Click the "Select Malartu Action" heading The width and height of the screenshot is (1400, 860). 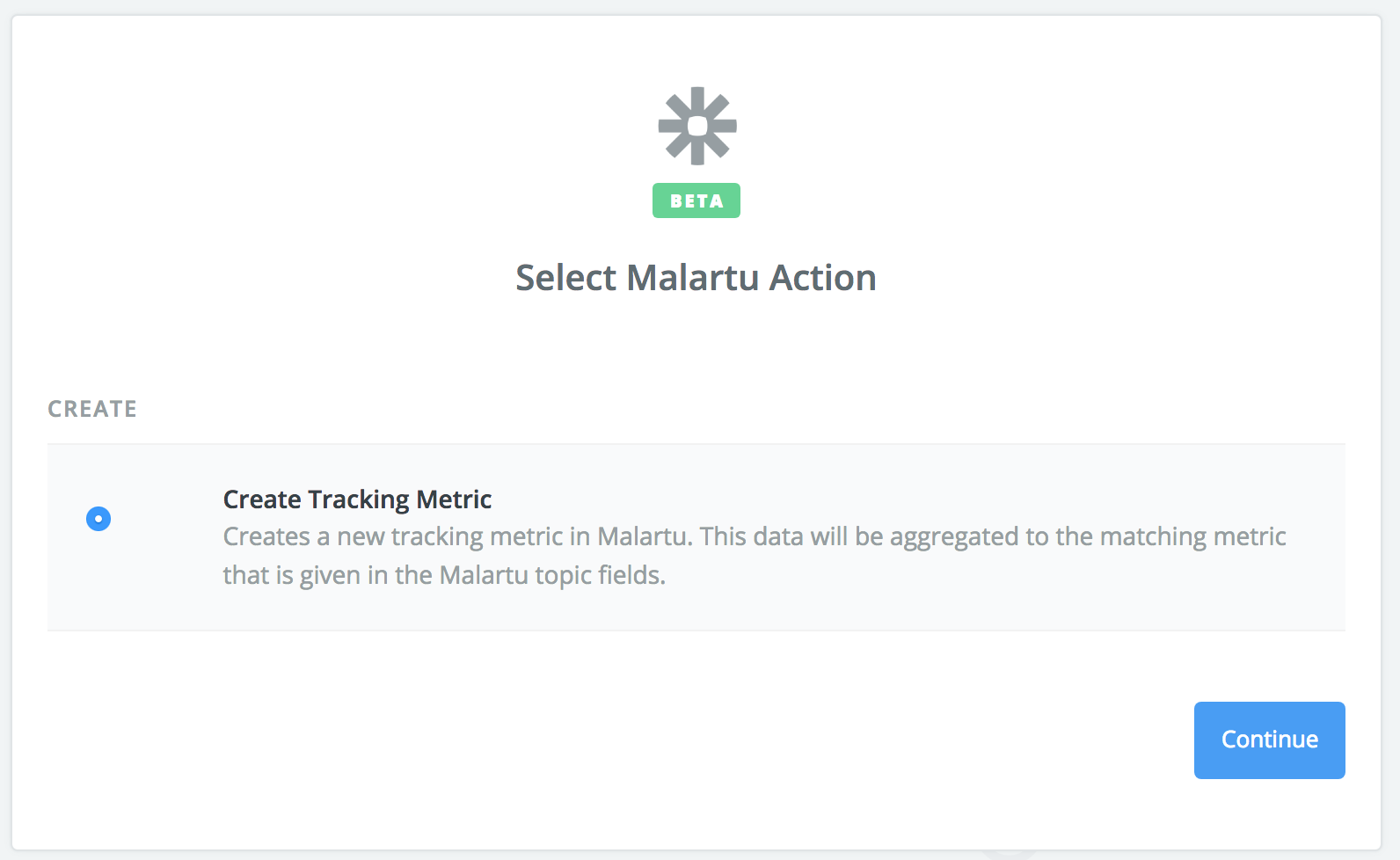point(696,278)
